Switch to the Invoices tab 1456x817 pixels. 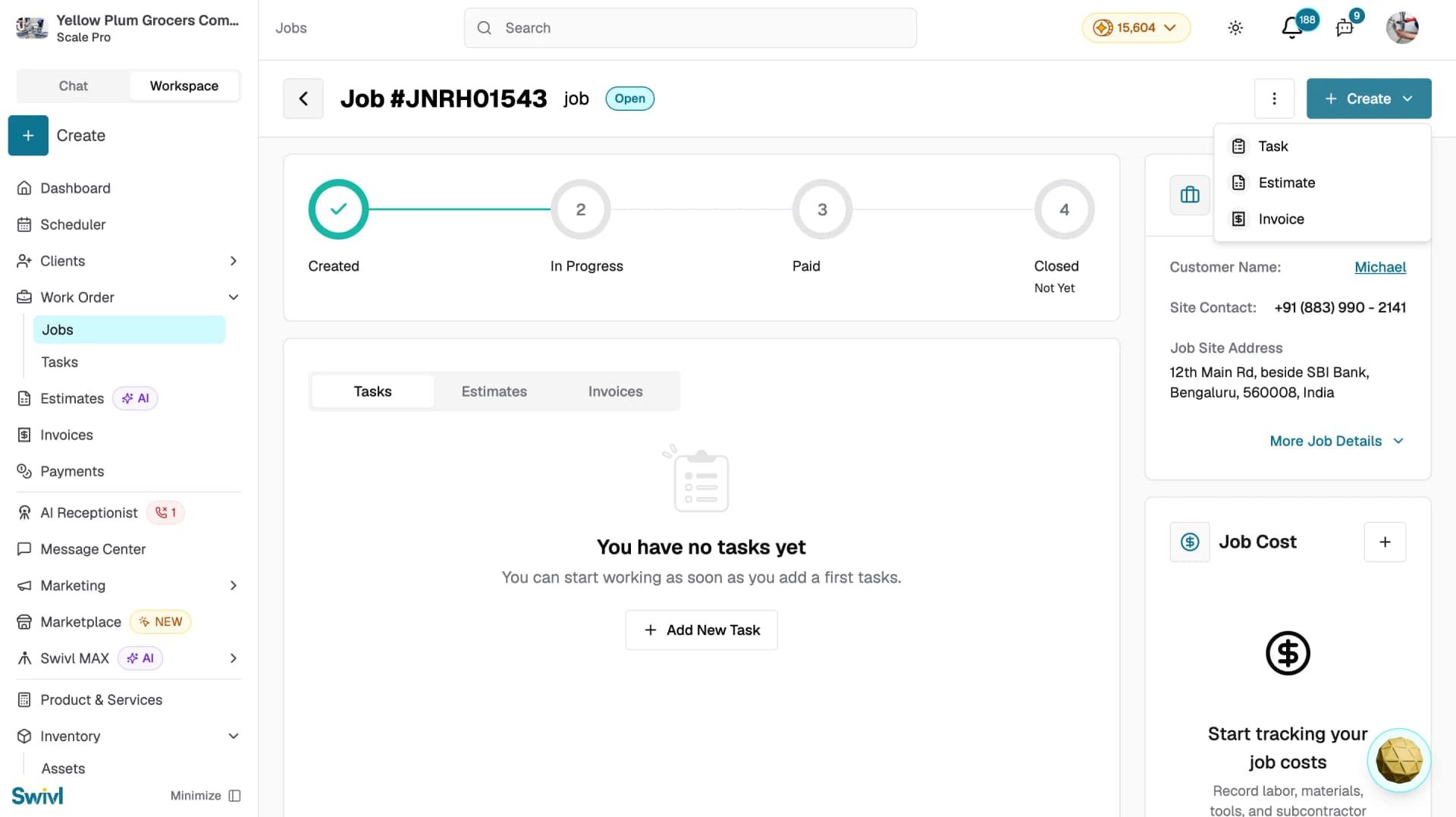click(615, 391)
